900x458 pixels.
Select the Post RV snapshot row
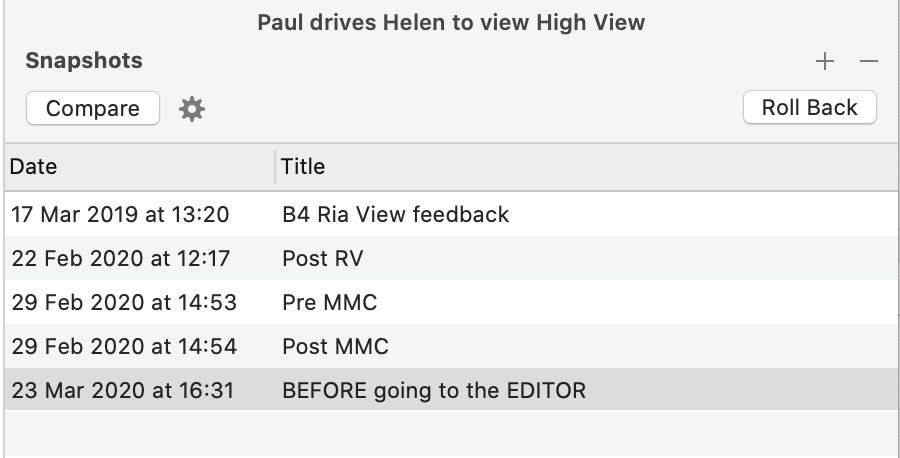tap(451, 258)
